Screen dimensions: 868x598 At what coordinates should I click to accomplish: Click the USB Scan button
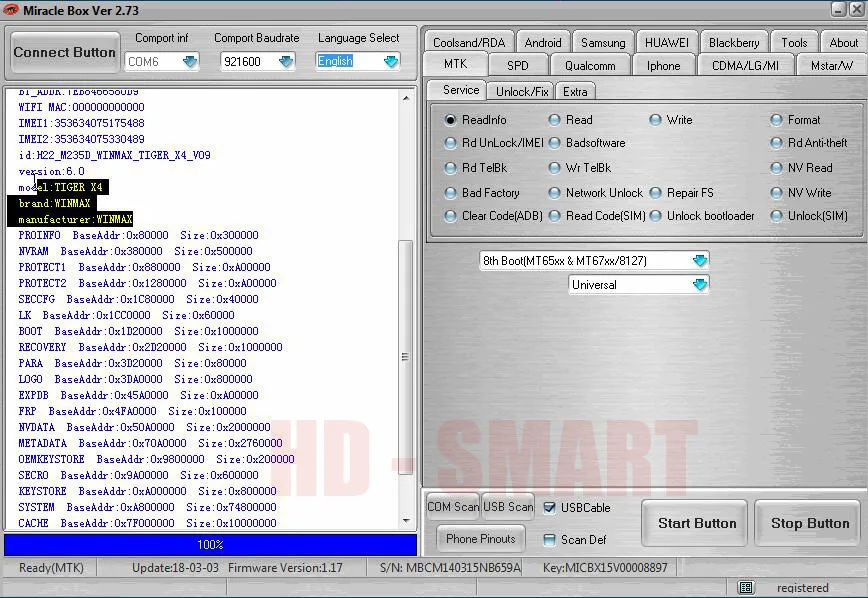tap(508, 507)
